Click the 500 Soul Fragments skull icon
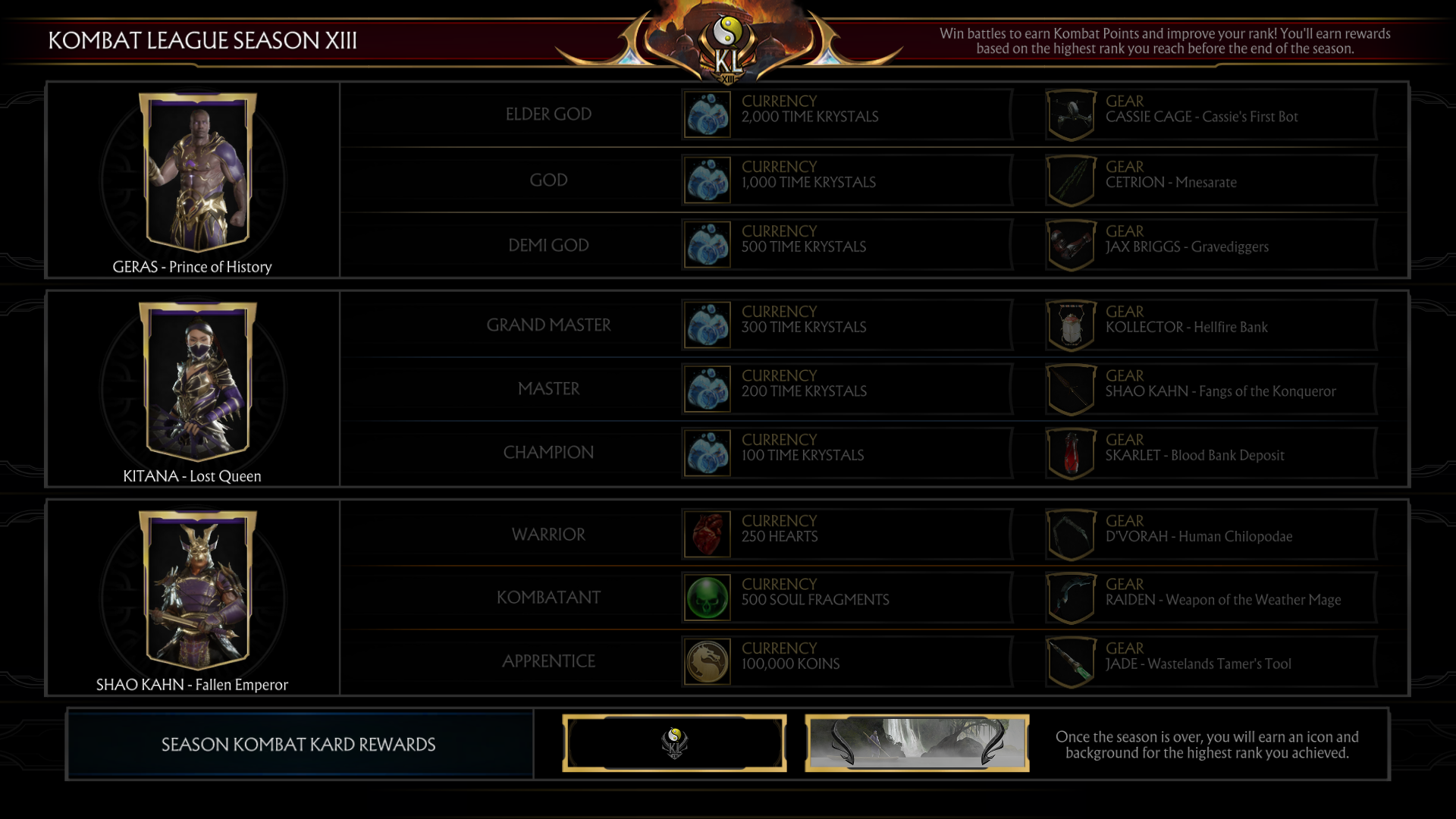 click(x=707, y=598)
